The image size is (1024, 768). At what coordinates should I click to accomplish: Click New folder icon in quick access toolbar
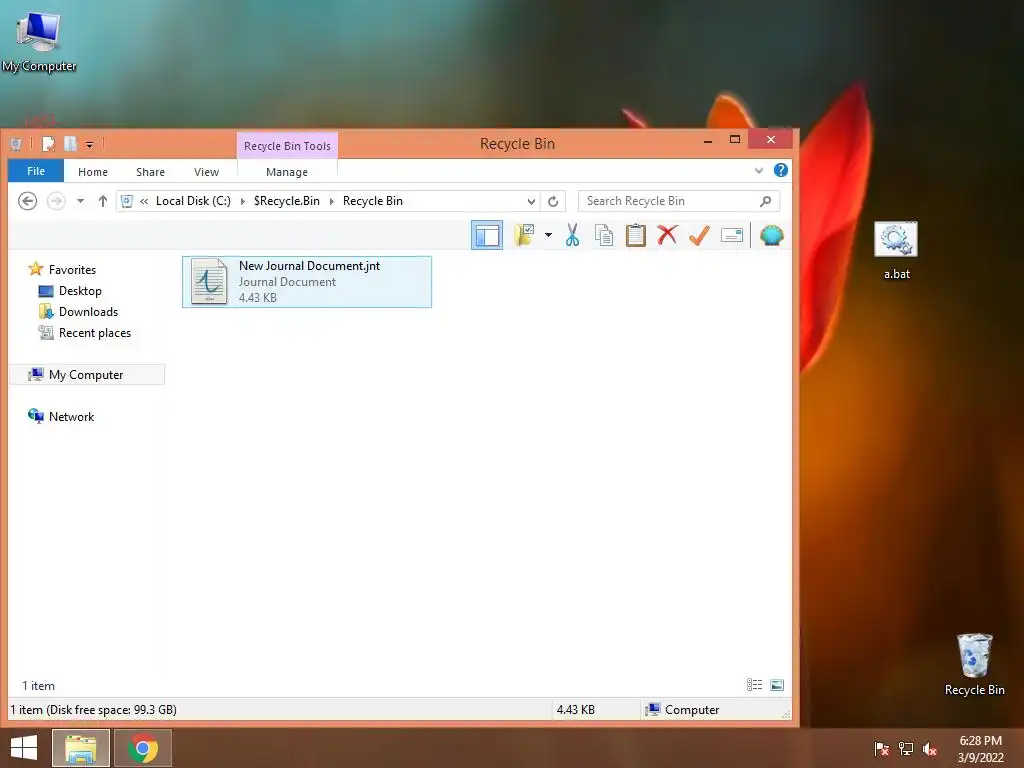(70, 144)
